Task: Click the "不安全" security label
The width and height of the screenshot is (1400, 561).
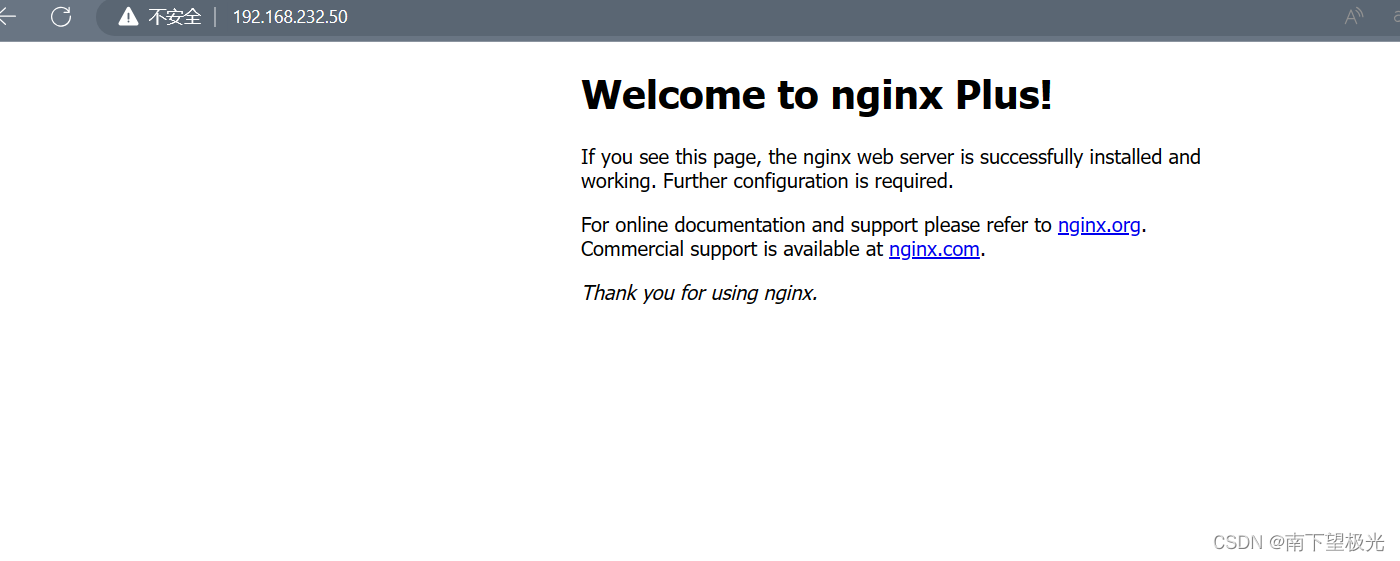Action: [175, 17]
